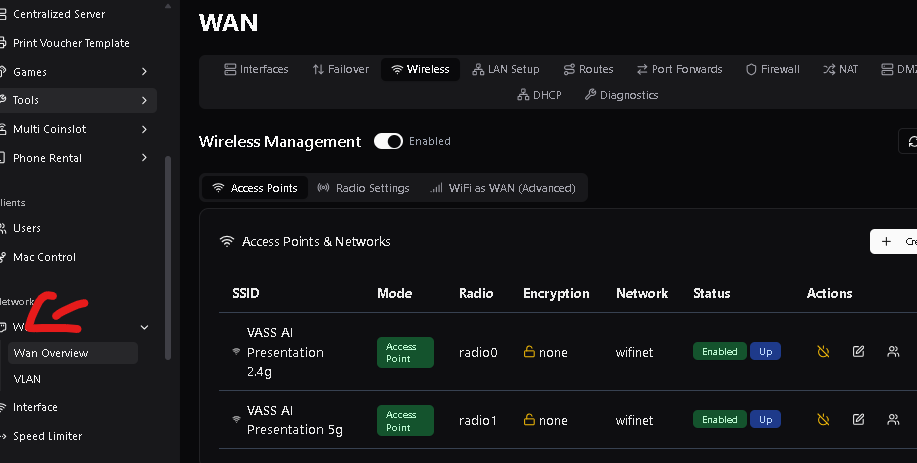
Task: Open the Failover tab
Action: 340,69
